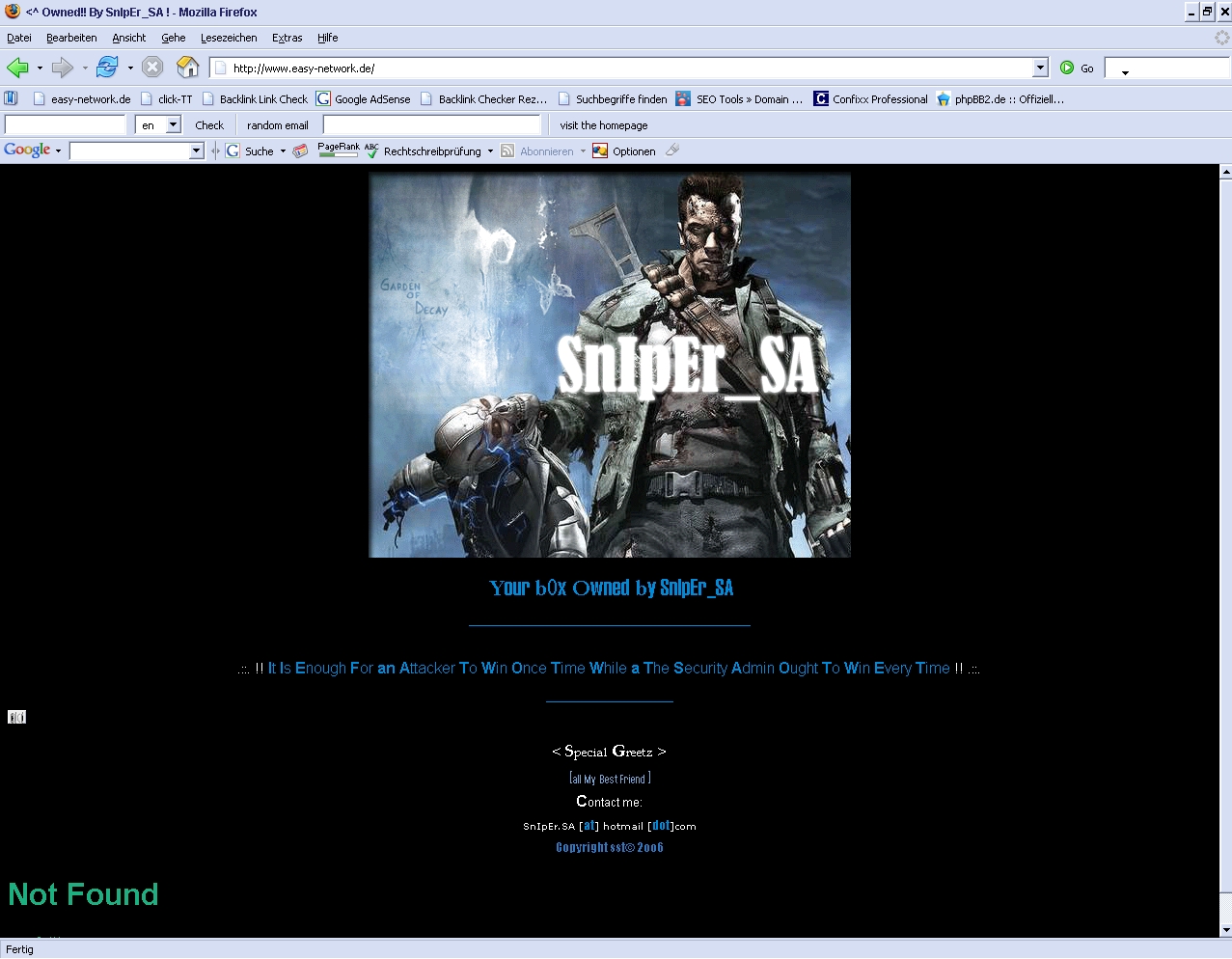The image size is (1232, 959).
Task: Click the Google G search icon
Action: click(233, 151)
